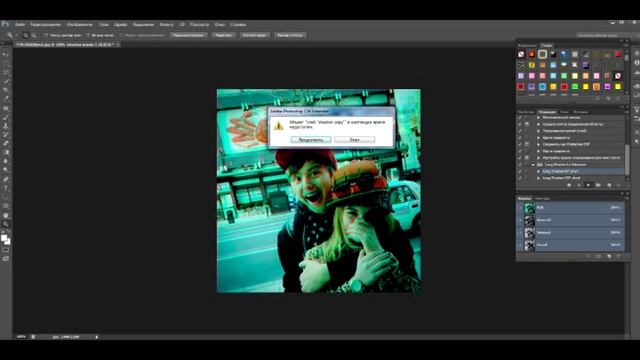Click the begin recording action button

(x=579, y=185)
